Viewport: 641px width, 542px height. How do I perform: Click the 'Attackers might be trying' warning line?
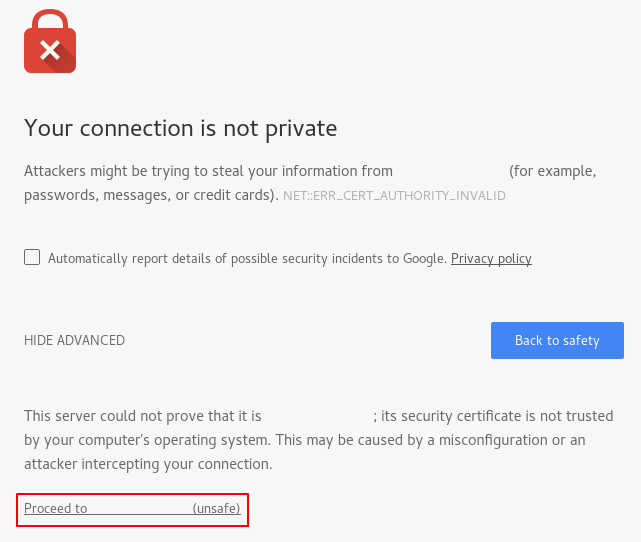coord(208,171)
